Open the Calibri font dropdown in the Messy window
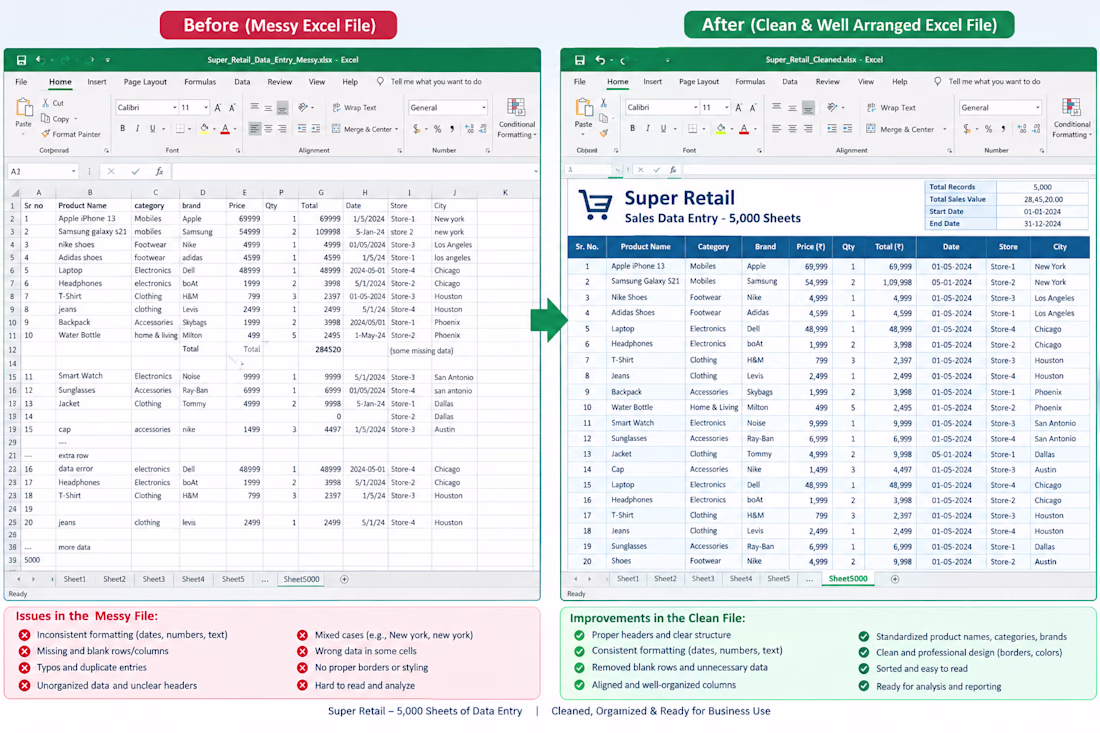The height and width of the screenshot is (733, 1100). pyautogui.click(x=175, y=108)
